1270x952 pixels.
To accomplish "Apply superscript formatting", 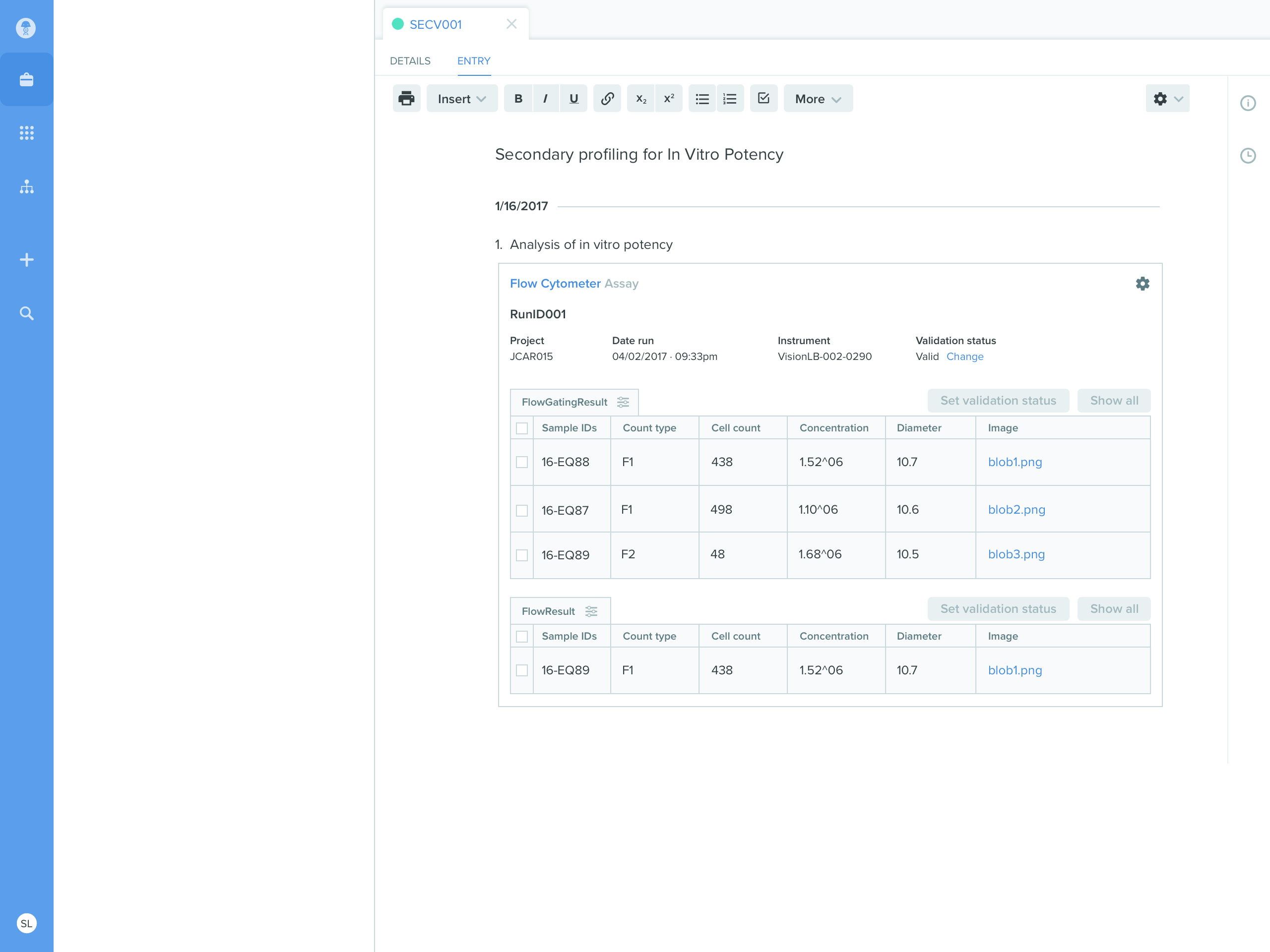I will [x=669, y=98].
